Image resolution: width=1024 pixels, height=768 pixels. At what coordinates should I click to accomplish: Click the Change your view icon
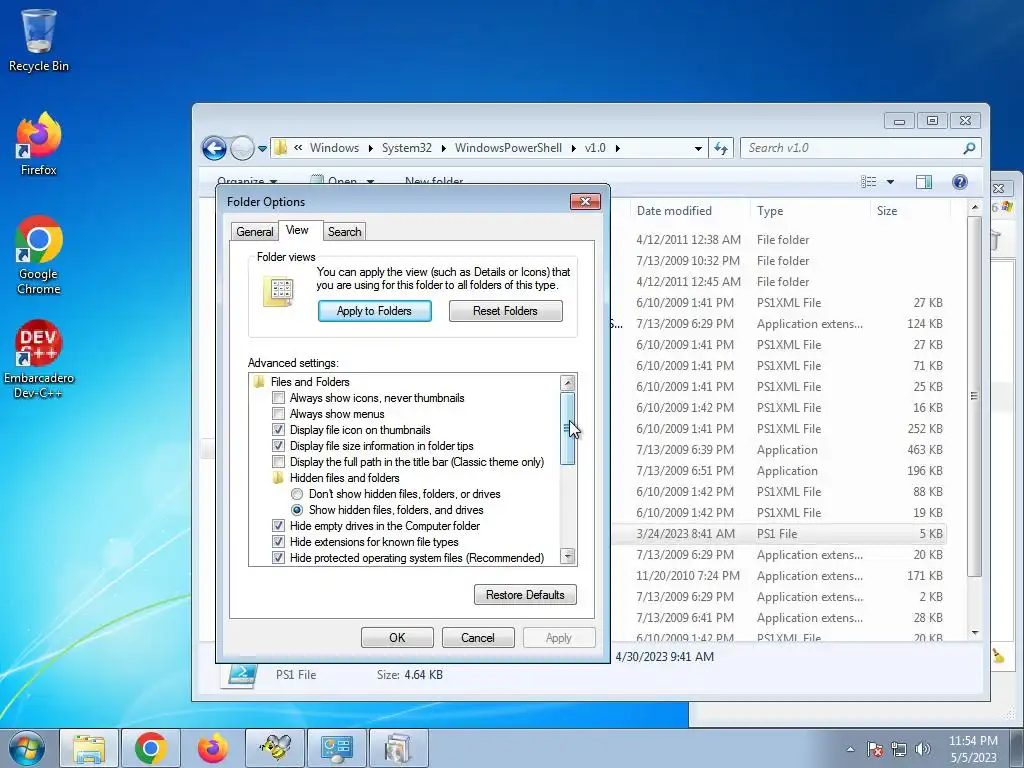(869, 182)
